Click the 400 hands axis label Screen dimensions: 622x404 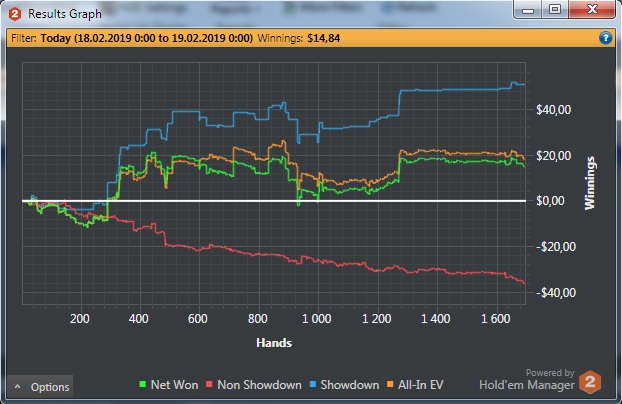pos(138,319)
